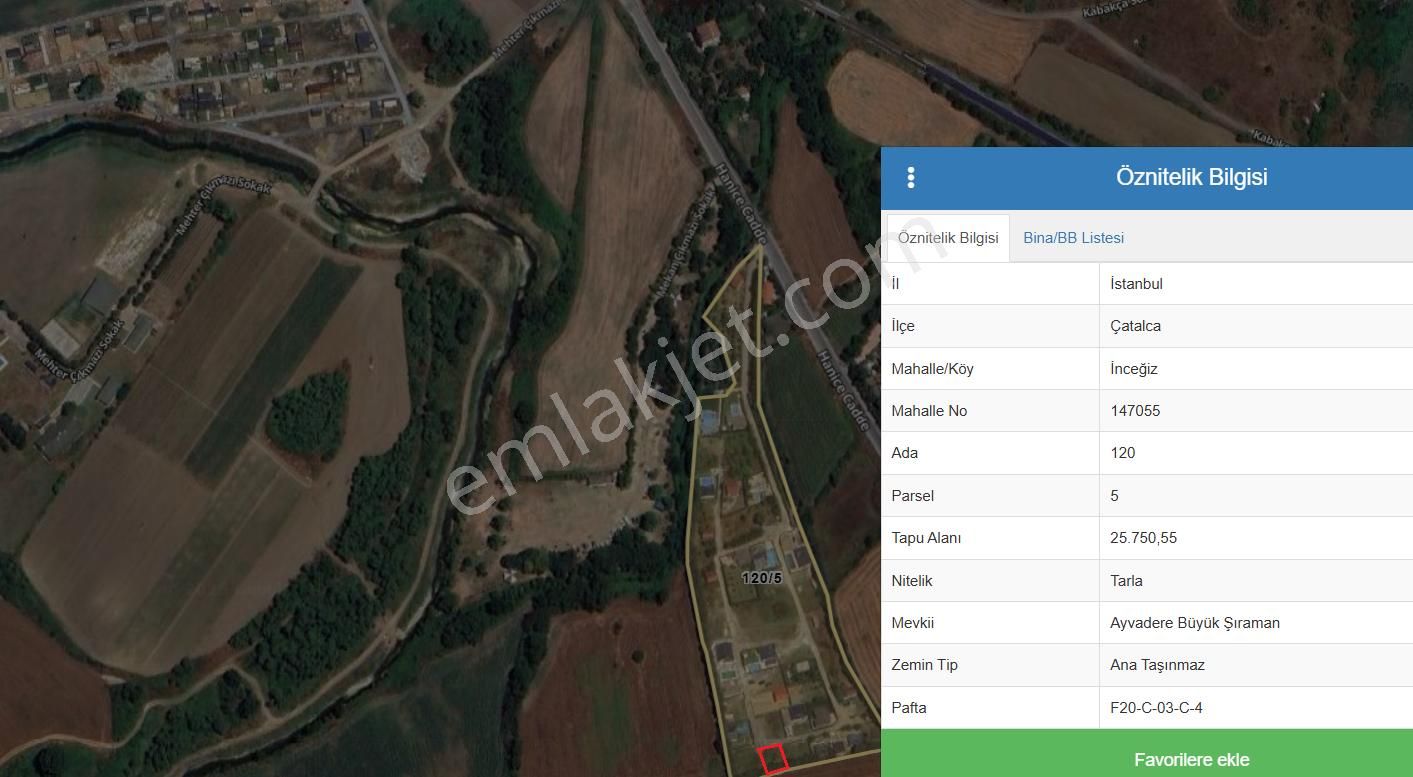Click the Pafta value F20-C-03-C-4
The image size is (1413, 777).
point(1157,707)
